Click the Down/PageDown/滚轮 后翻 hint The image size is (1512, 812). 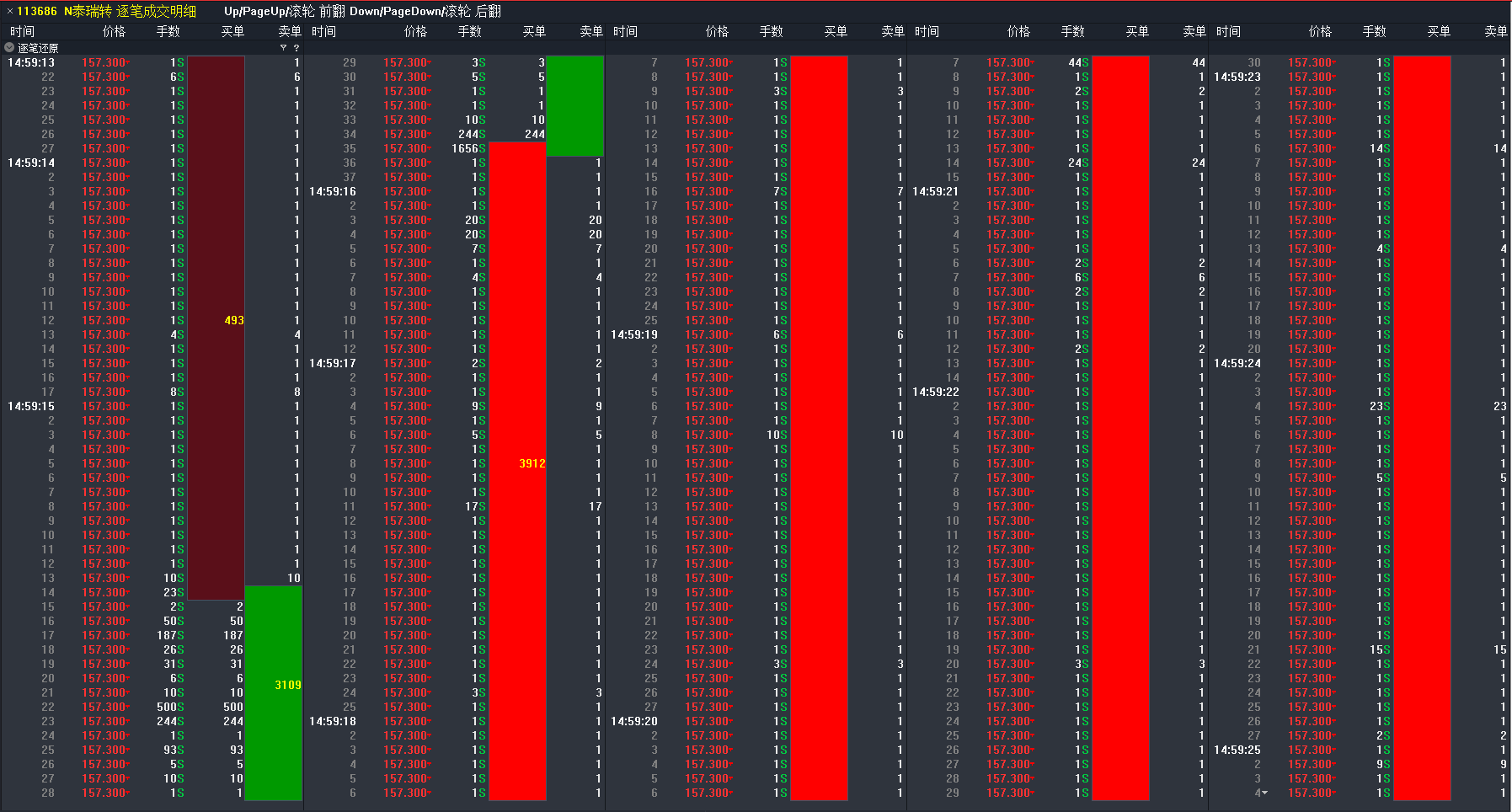coord(425,11)
